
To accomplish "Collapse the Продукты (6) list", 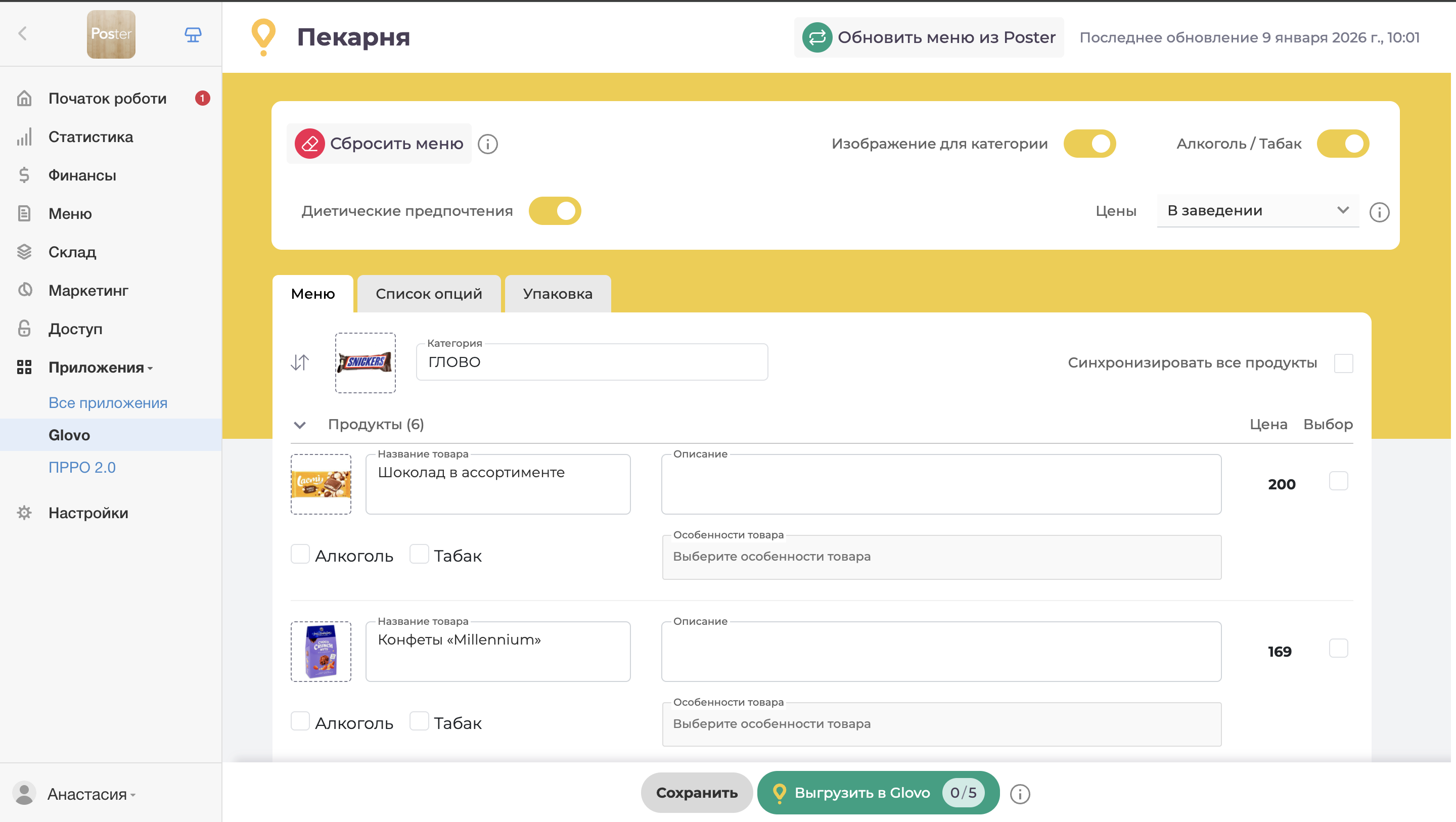I will (300, 425).
